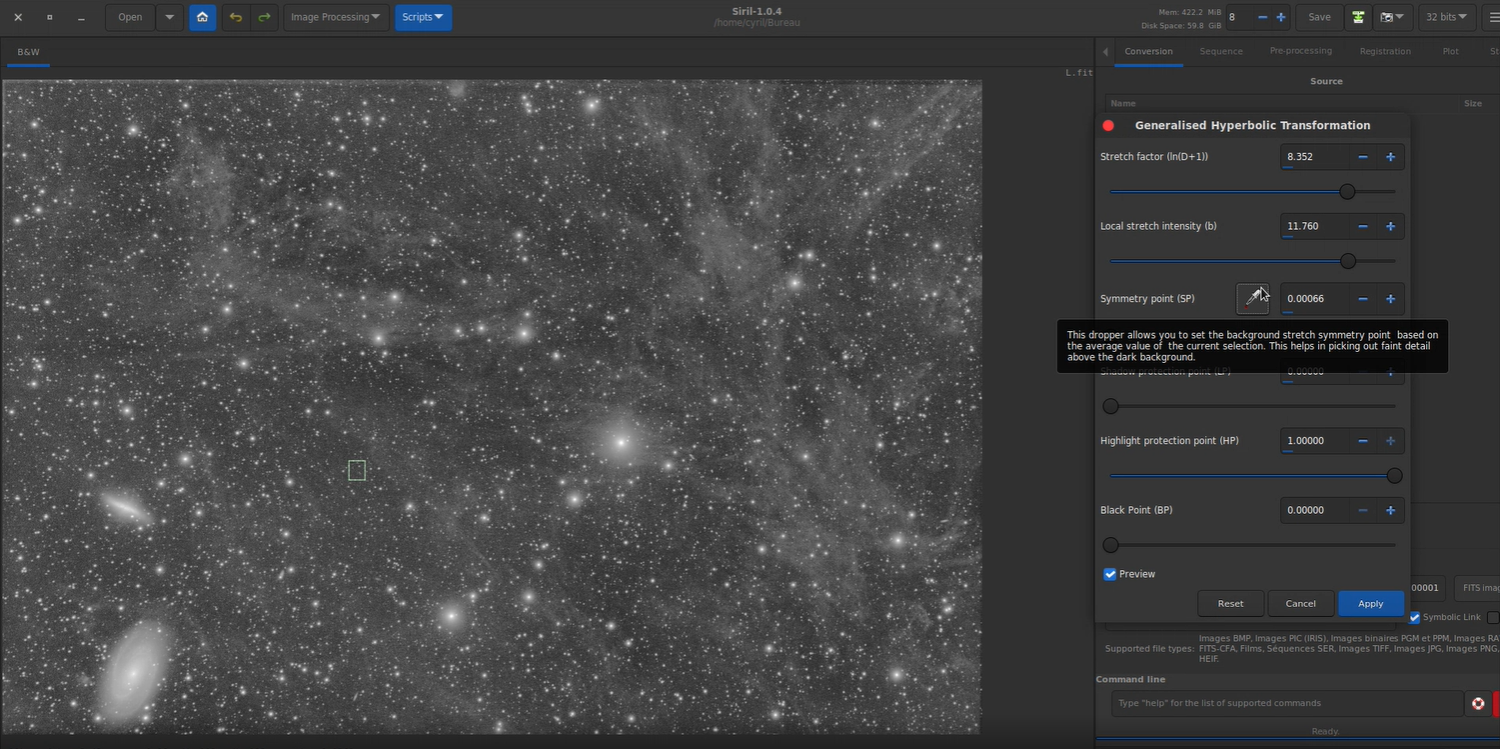The image size is (1500, 749).
Task: Toggle the Symbolic Link checkbox
Action: tap(1414, 617)
